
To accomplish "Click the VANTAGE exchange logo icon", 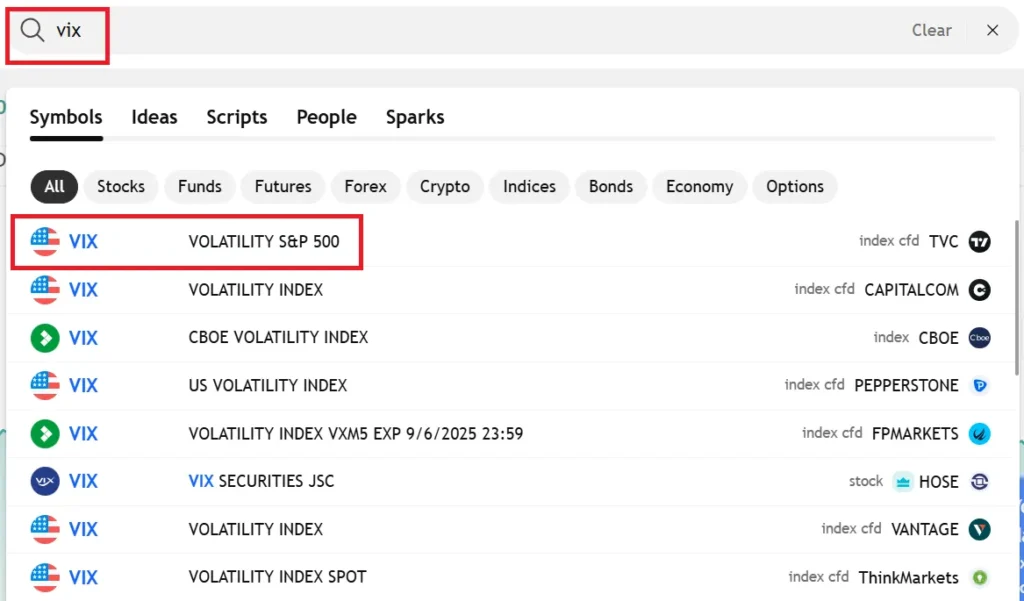I will click(x=979, y=529).
